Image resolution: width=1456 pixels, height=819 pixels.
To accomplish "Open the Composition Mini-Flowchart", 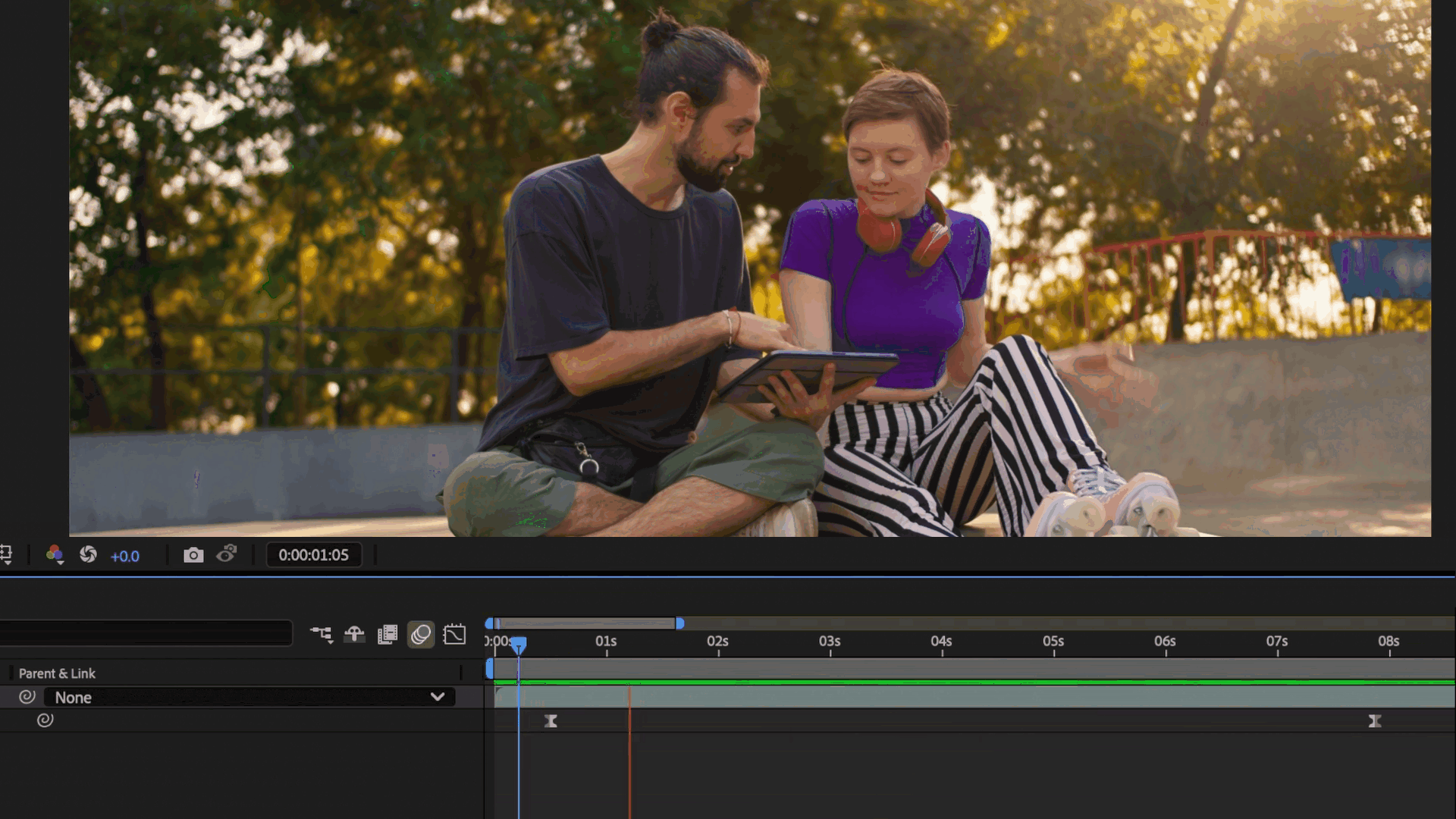I will click(322, 634).
